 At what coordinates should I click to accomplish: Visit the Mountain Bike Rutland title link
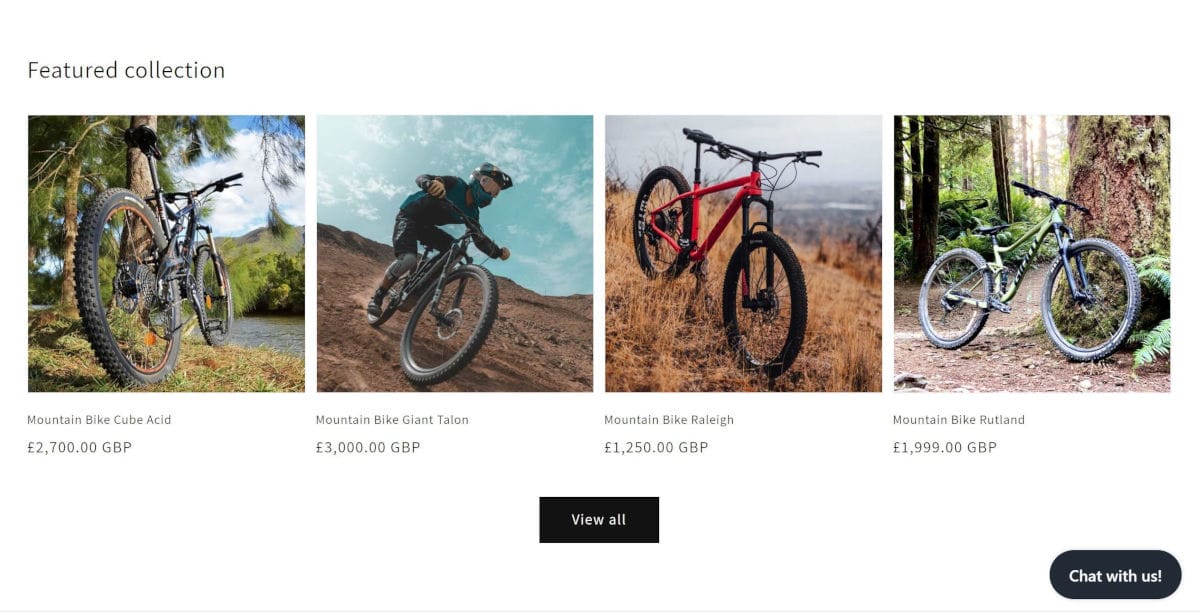(958, 420)
